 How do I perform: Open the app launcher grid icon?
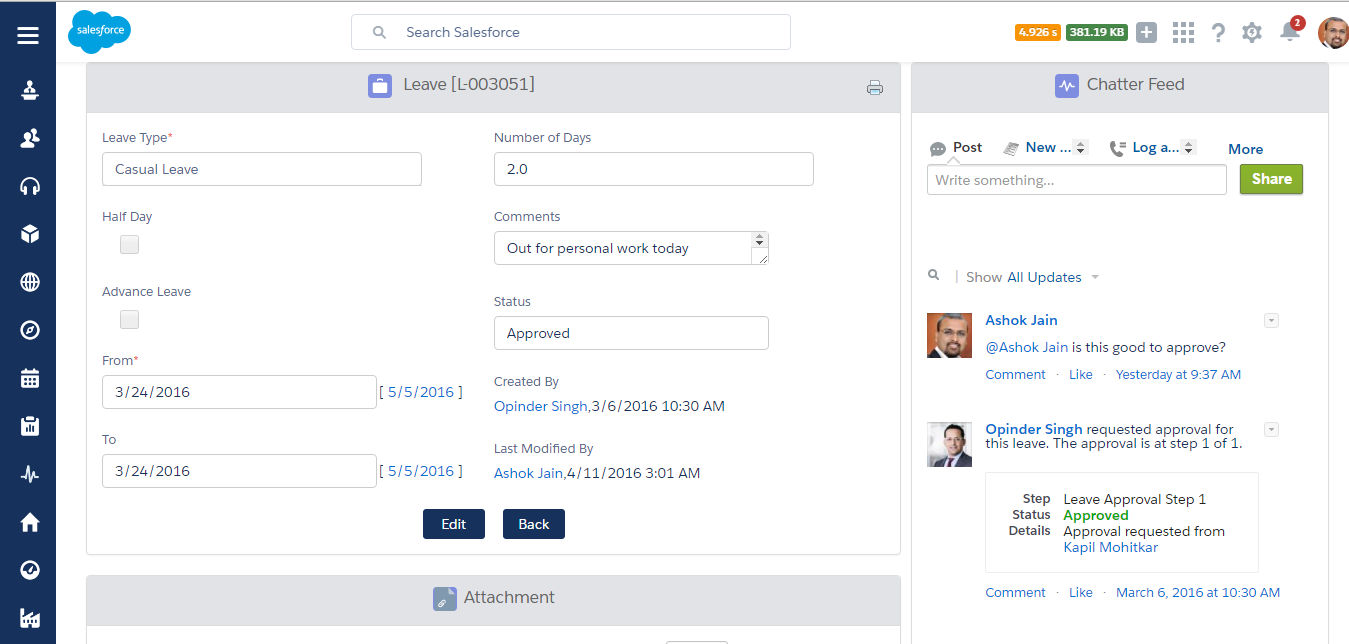[1183, 32]
